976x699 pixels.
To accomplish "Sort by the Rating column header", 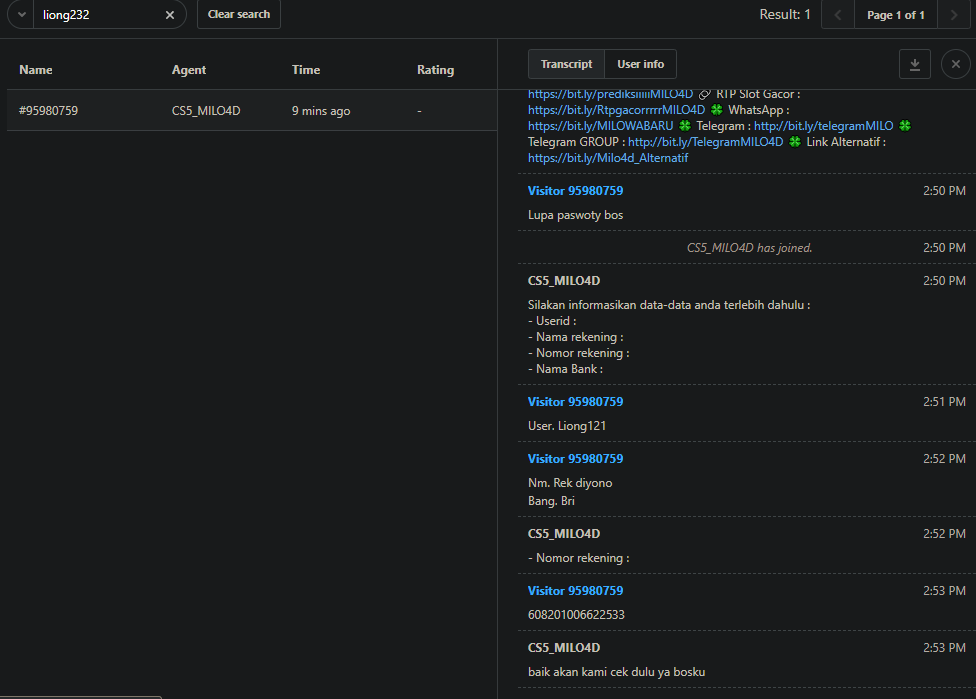I will click(x=435, y=70).
